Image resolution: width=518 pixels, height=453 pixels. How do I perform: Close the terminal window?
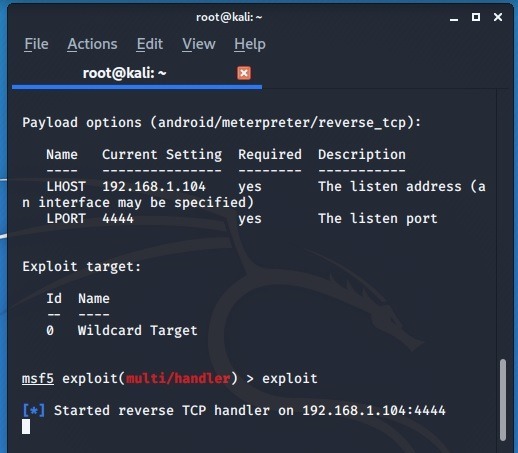[498, 17]
